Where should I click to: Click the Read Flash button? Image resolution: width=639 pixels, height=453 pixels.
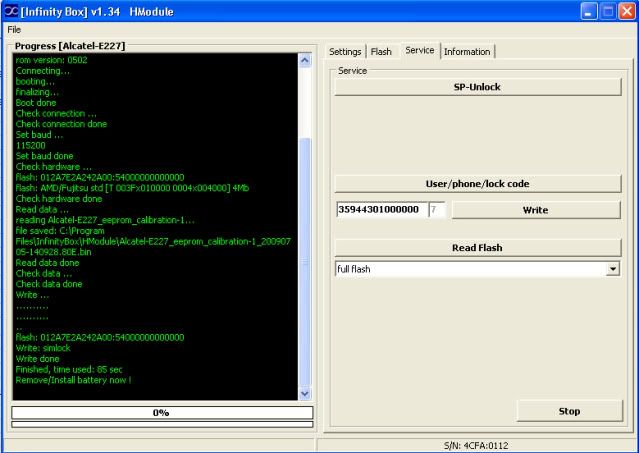(476, 247)
